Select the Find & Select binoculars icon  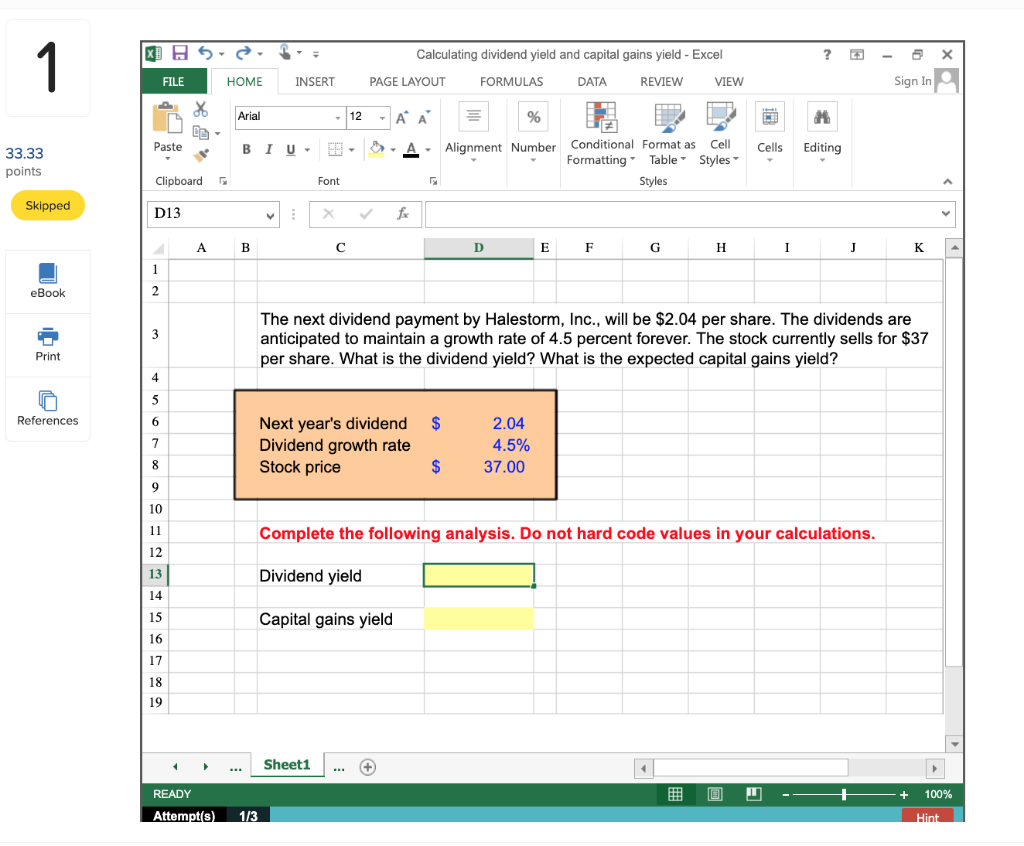click(821, 116)
